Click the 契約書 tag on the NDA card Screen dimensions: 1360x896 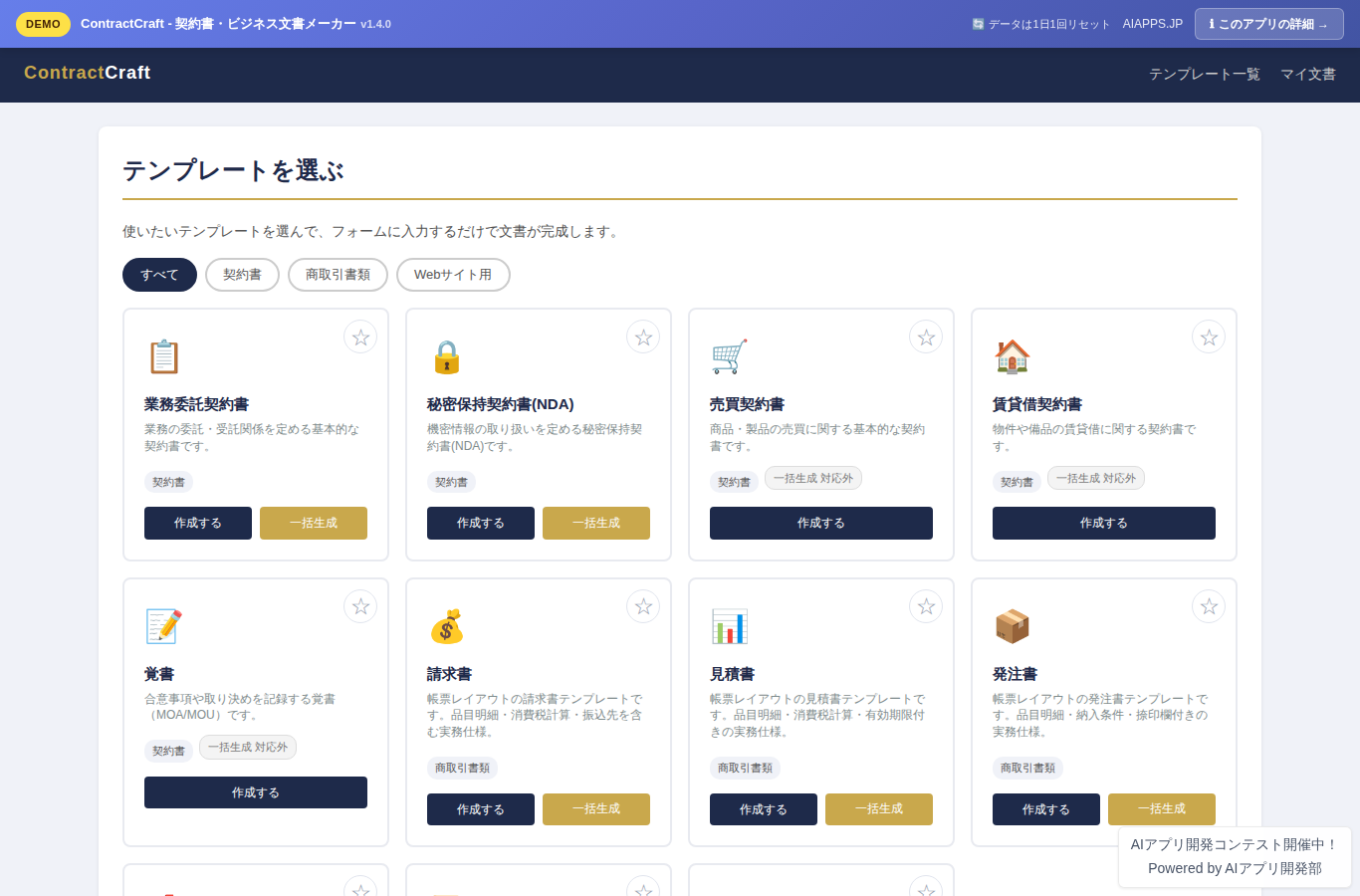click(x=451, y=482)
